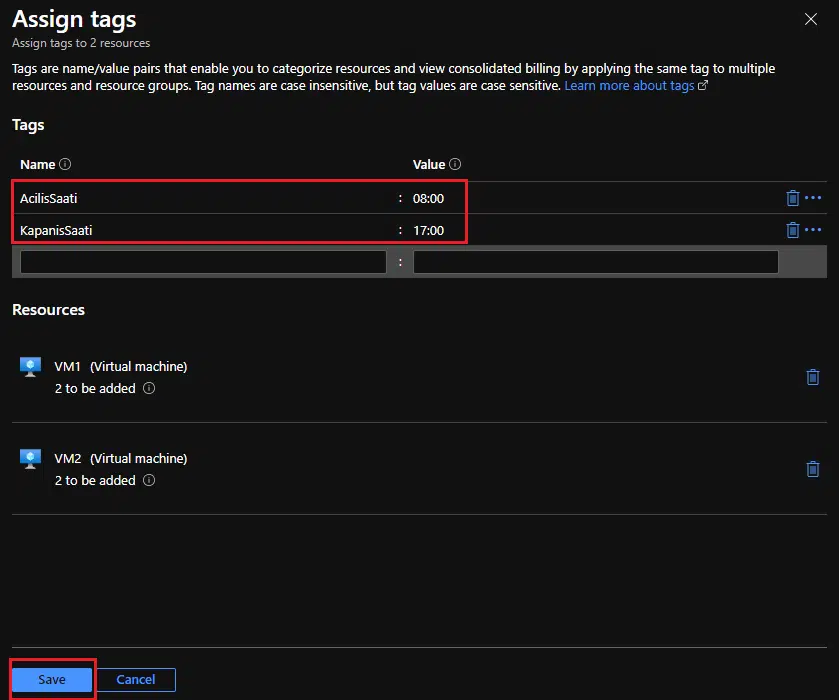Screen dimensions: 839x700
Task: Remove VM2 from resources list
Action: coord(812,469)
